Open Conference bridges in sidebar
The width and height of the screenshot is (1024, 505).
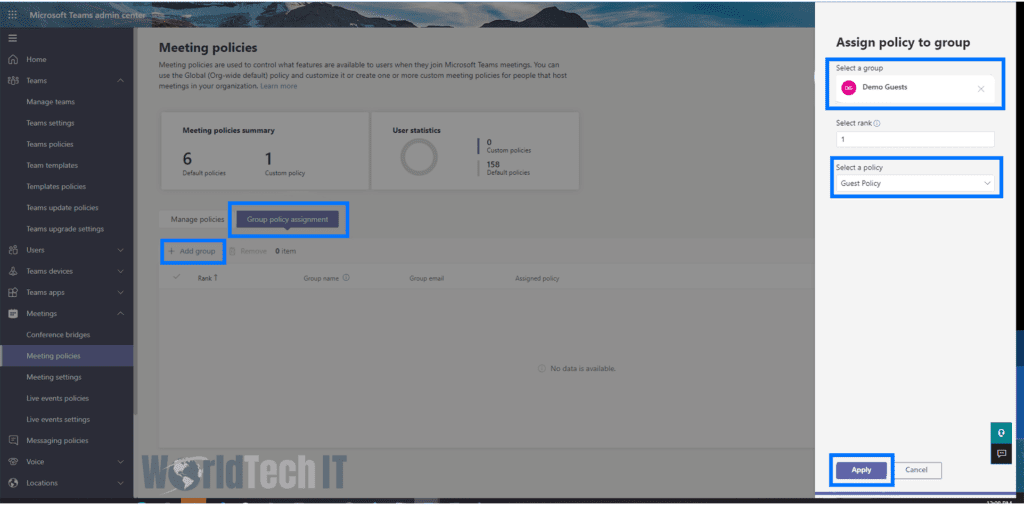pos(58,334)
